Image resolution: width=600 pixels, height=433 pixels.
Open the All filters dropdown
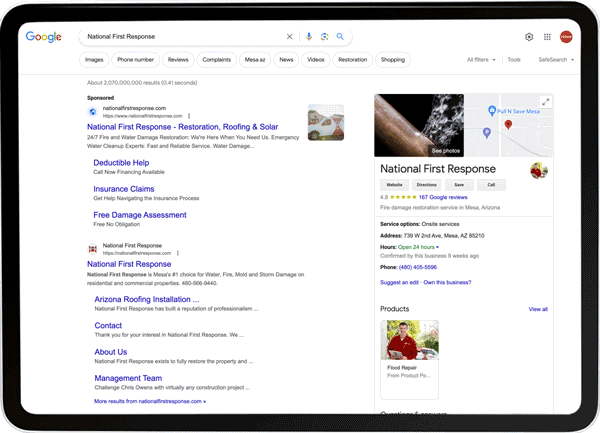point(481,60)
